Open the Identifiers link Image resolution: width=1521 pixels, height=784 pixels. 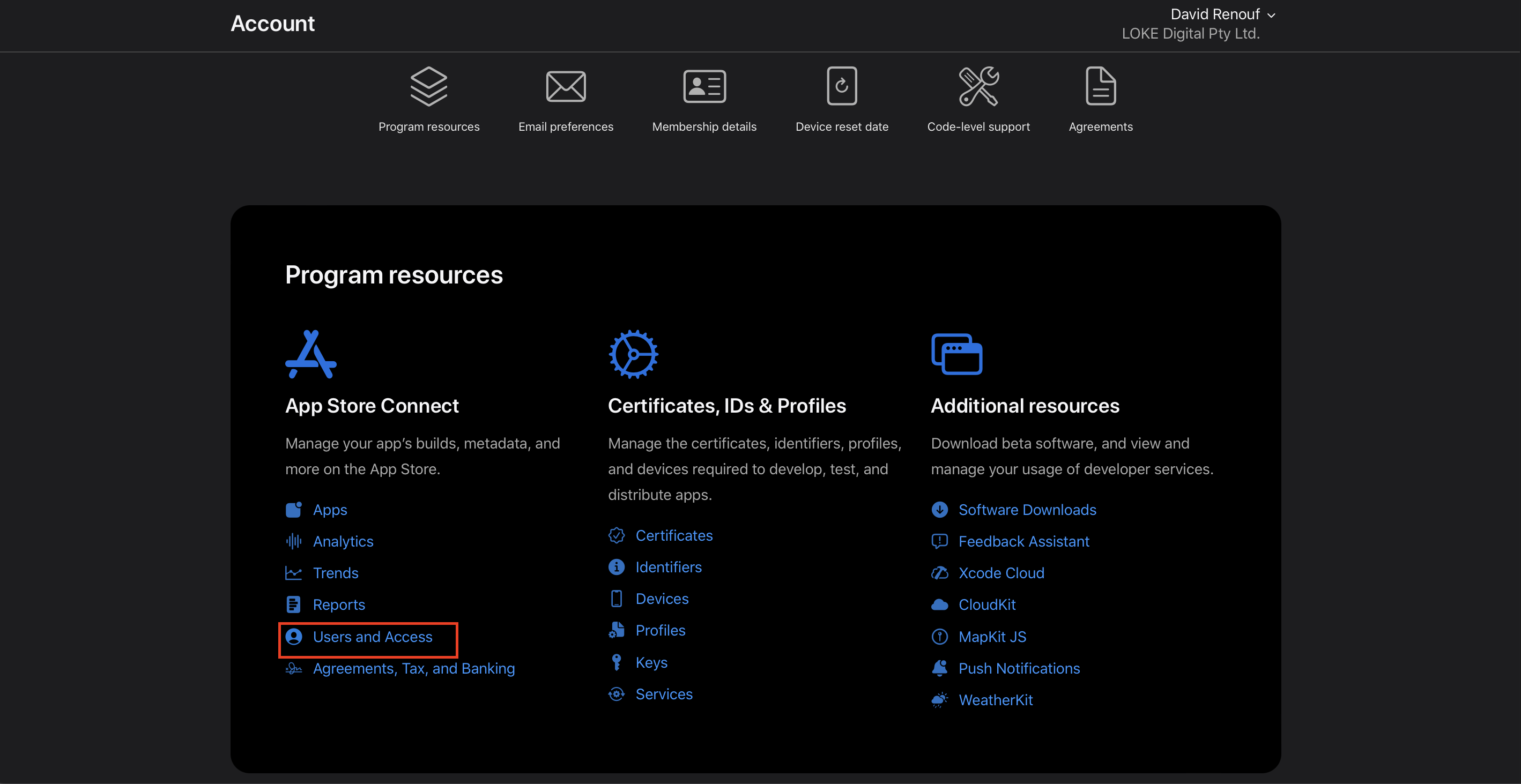(x=669, y=567)
